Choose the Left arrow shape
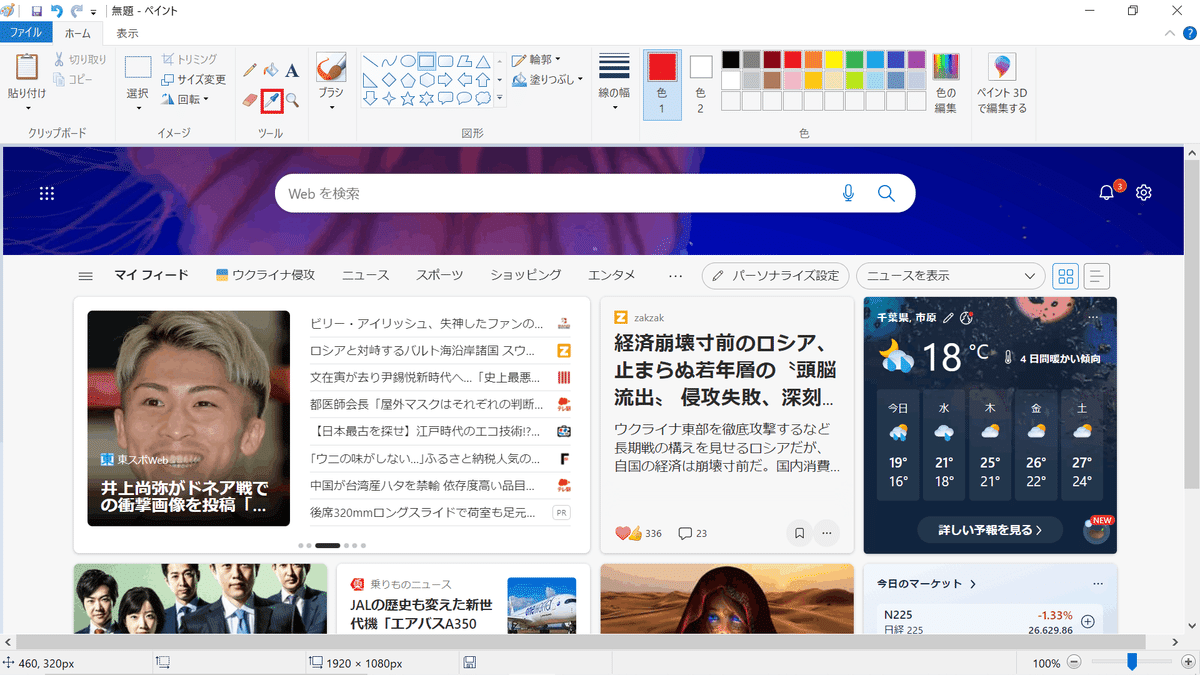Screen dimensions: 1200x675 tap(464, 79)
